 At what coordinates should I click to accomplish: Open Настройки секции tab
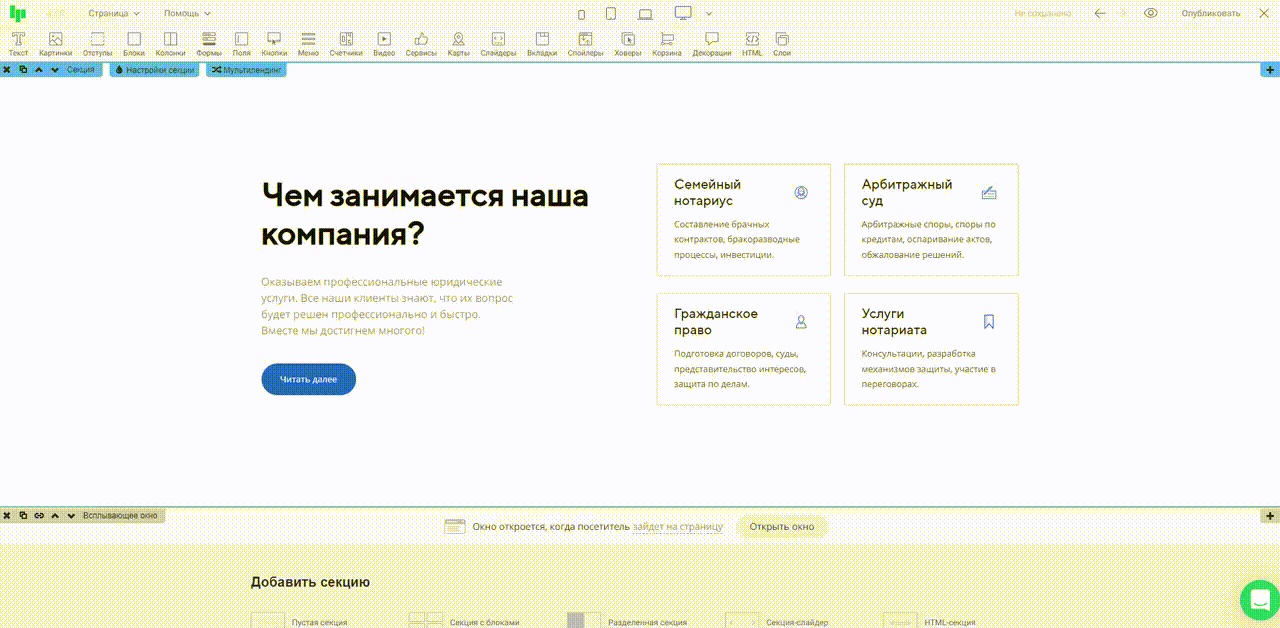[154, 70]
